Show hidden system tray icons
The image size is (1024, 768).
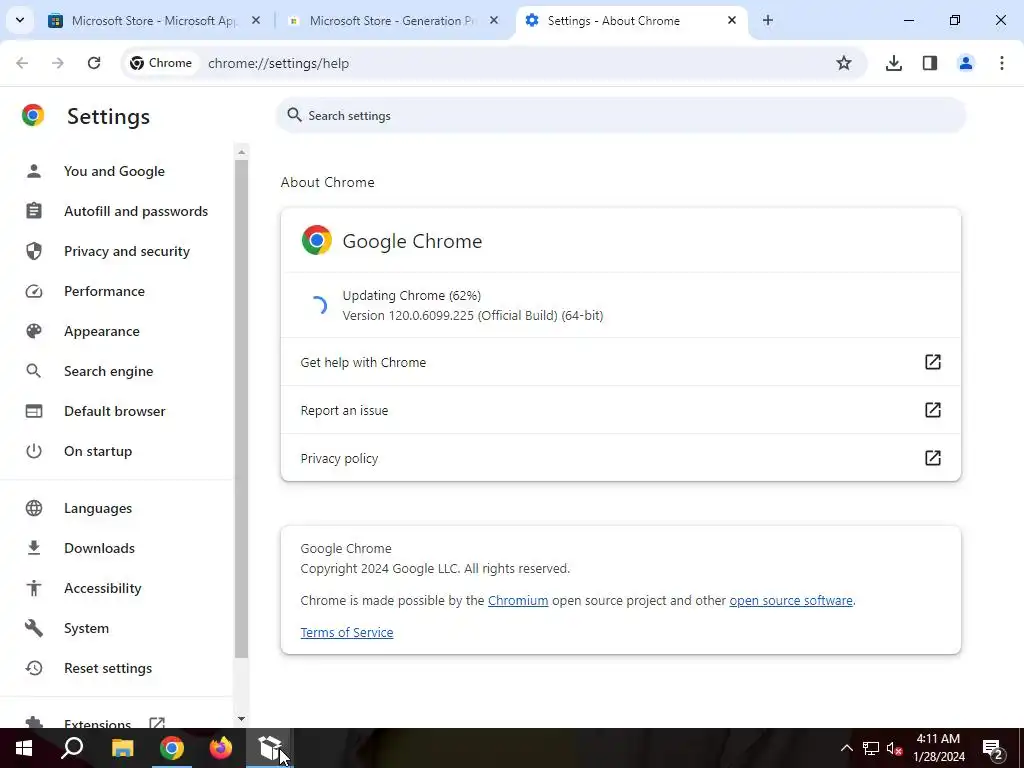[x=846, y=748]
